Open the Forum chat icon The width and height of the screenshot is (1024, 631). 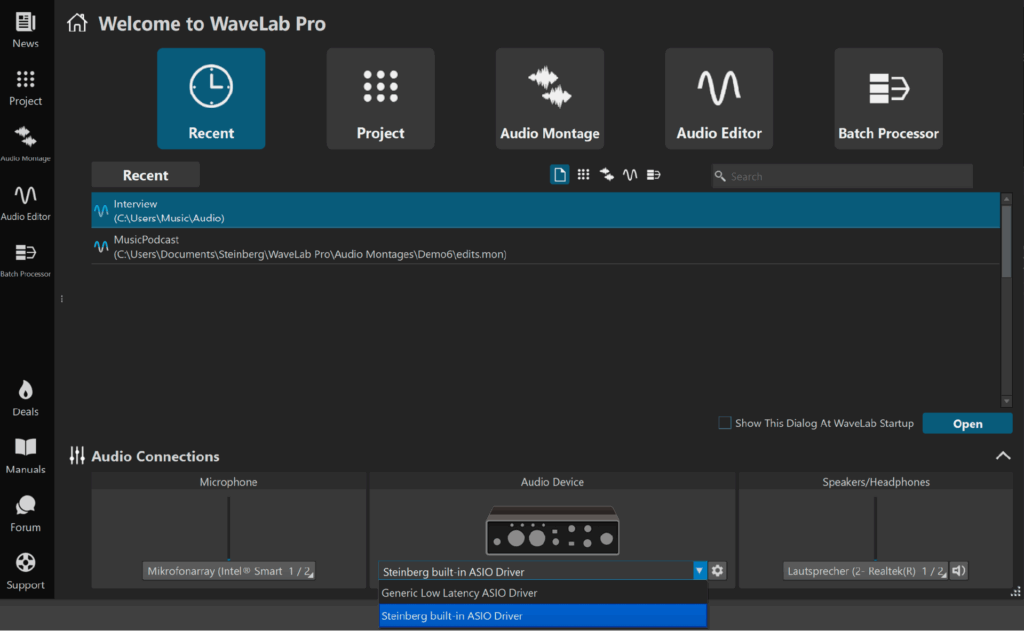point(26,512)
